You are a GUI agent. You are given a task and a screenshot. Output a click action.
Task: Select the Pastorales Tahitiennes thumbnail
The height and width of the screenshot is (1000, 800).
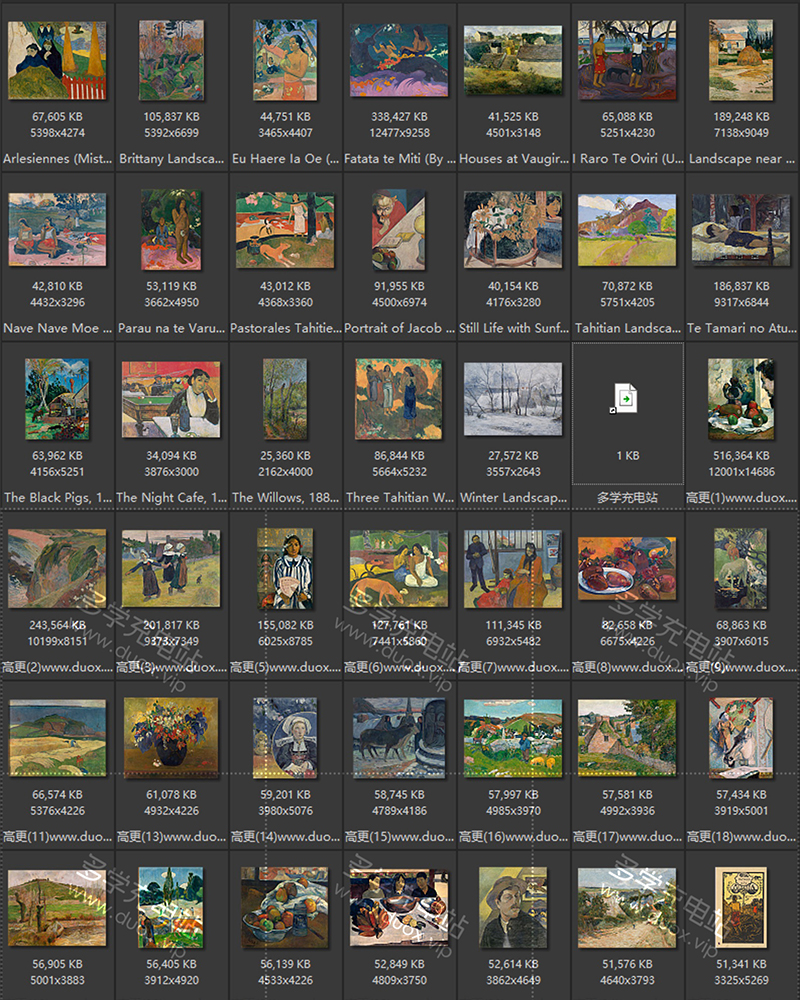pyautogui.click(x=285, y=228)
